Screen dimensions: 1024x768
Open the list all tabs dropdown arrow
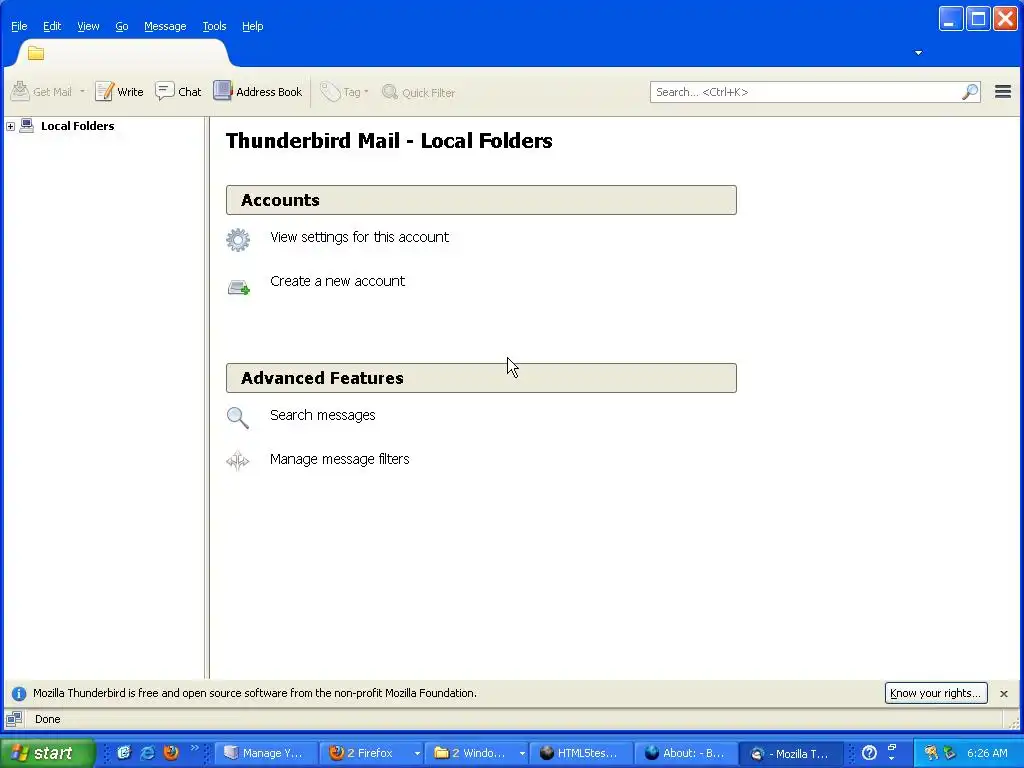click(x=918, y=53)
